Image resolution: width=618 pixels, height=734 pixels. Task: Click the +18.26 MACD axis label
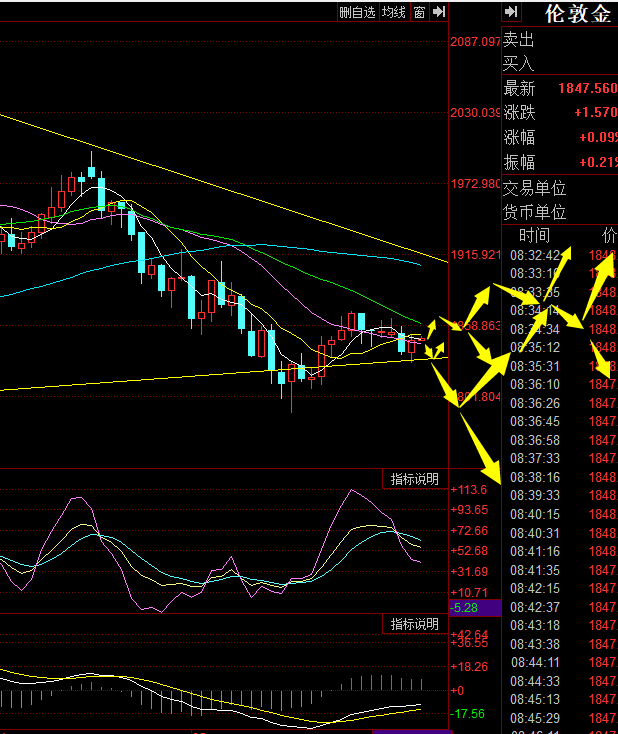pyautogui.click(x=469, y=667)
